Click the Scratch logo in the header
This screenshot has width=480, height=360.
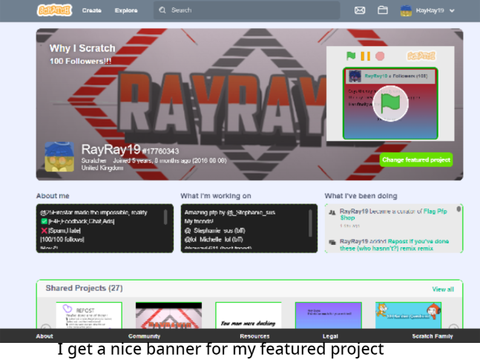(54, 10)
